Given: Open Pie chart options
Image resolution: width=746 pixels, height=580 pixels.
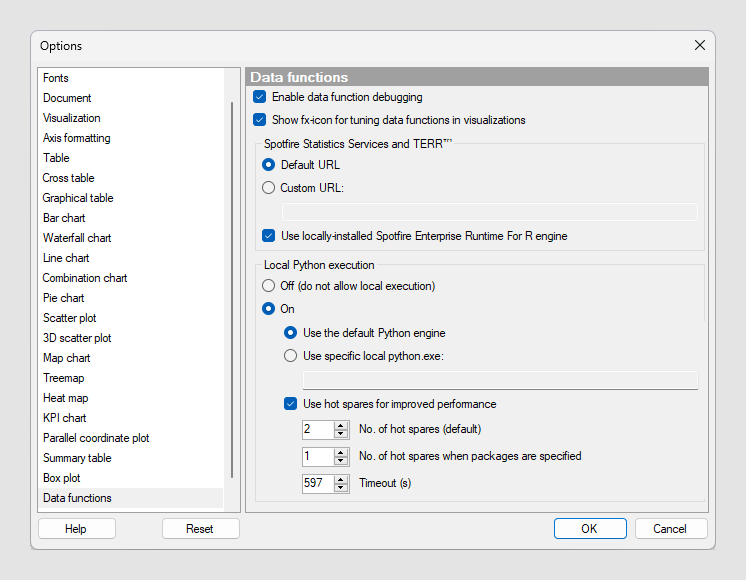Looking at the screenshot, I should point(130,298).
